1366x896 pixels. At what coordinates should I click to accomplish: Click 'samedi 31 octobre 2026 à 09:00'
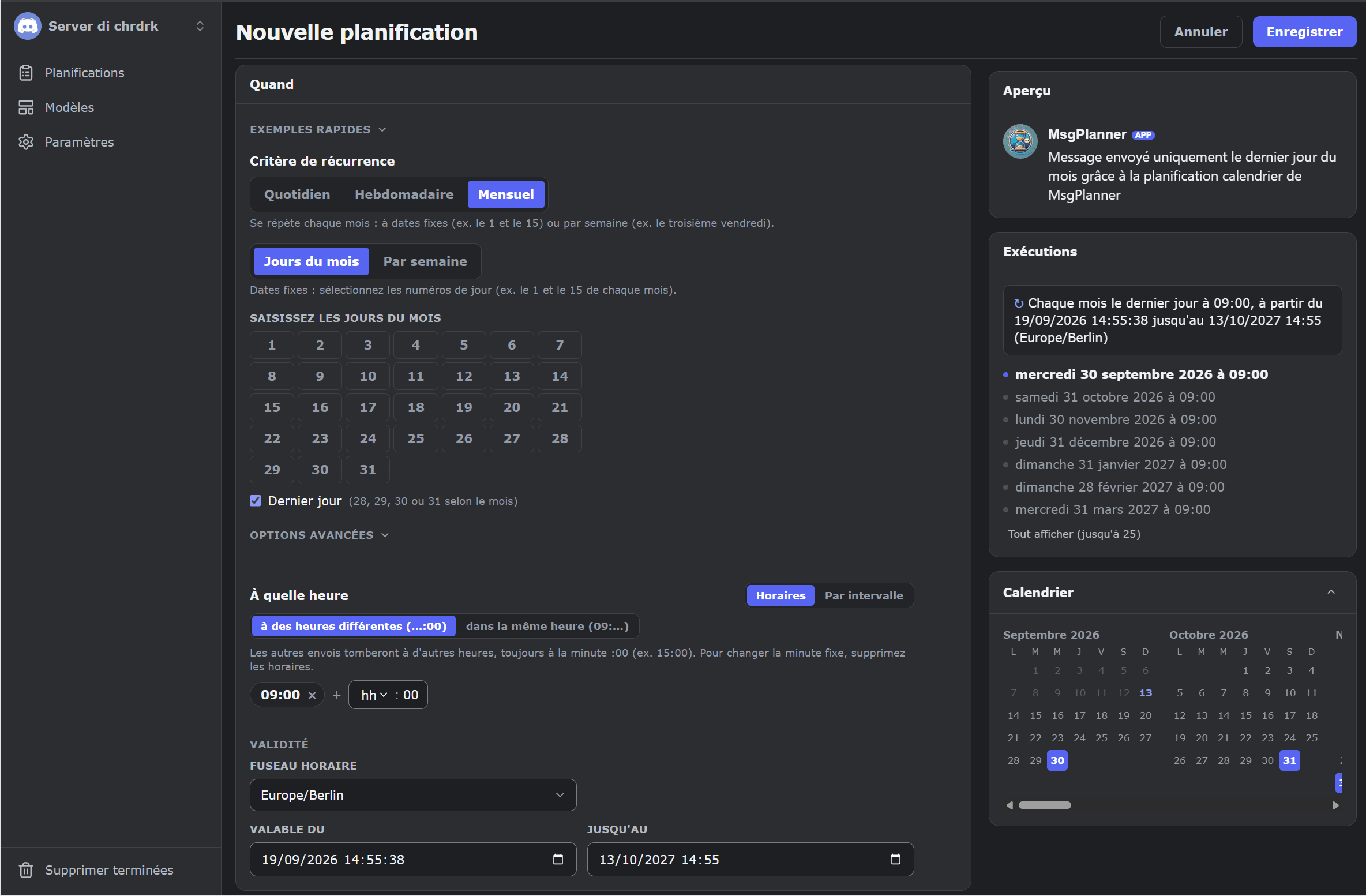point(1115,397)
